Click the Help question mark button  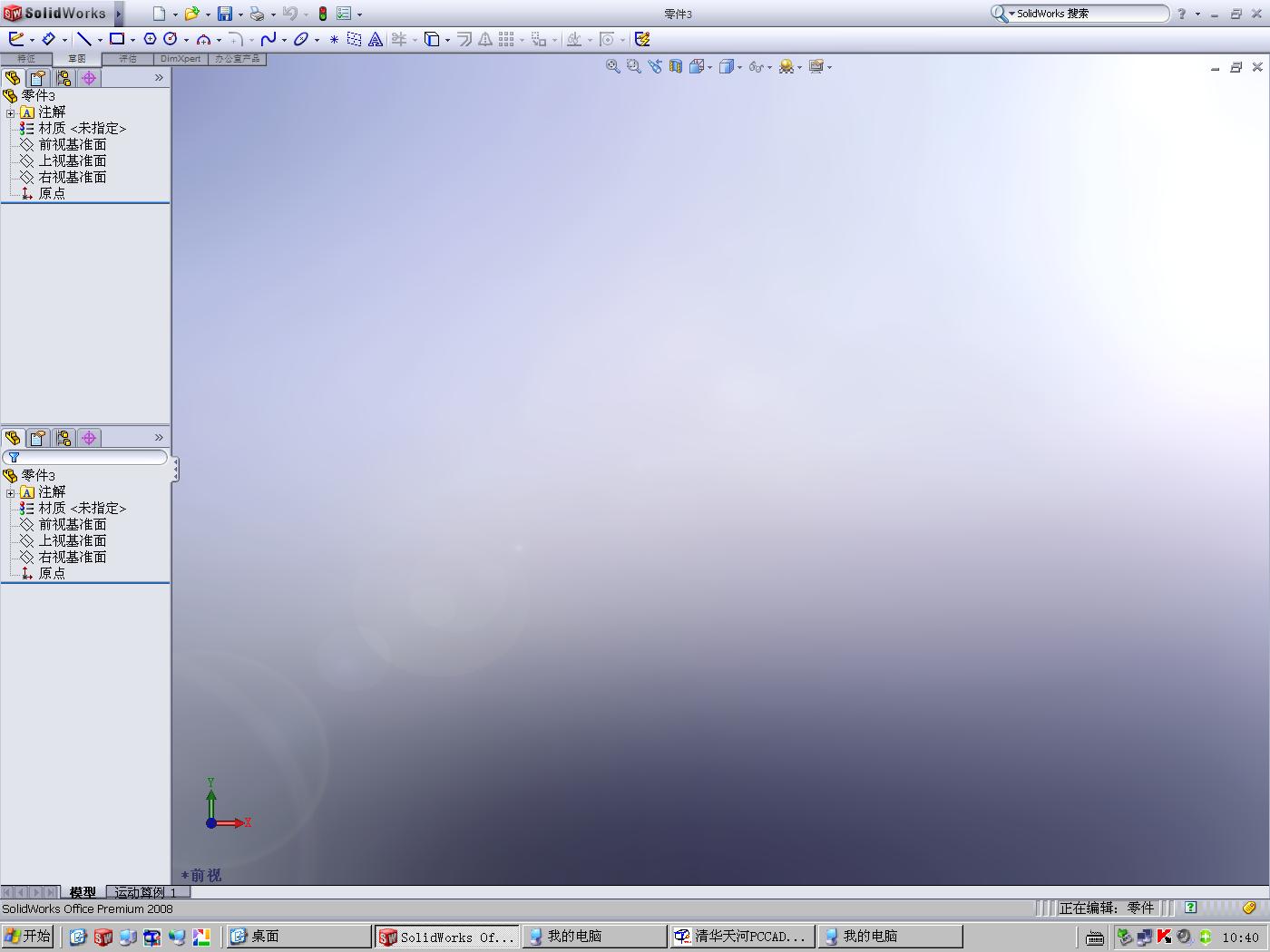coord(1181,14)
